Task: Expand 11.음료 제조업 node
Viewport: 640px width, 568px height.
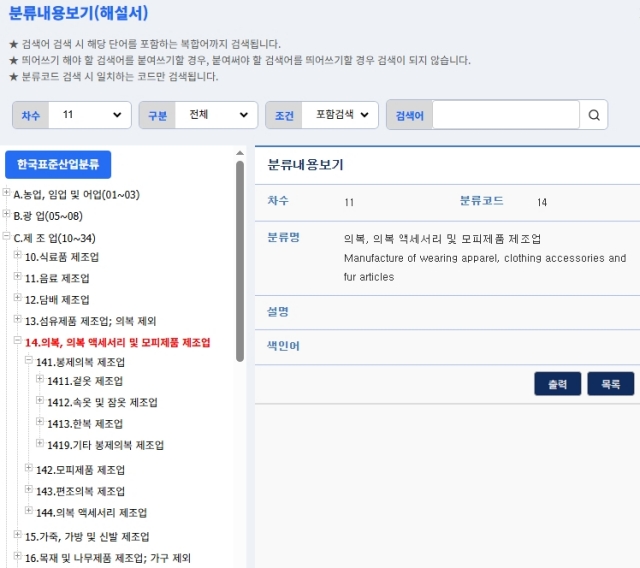Action: tap(17, 276)
